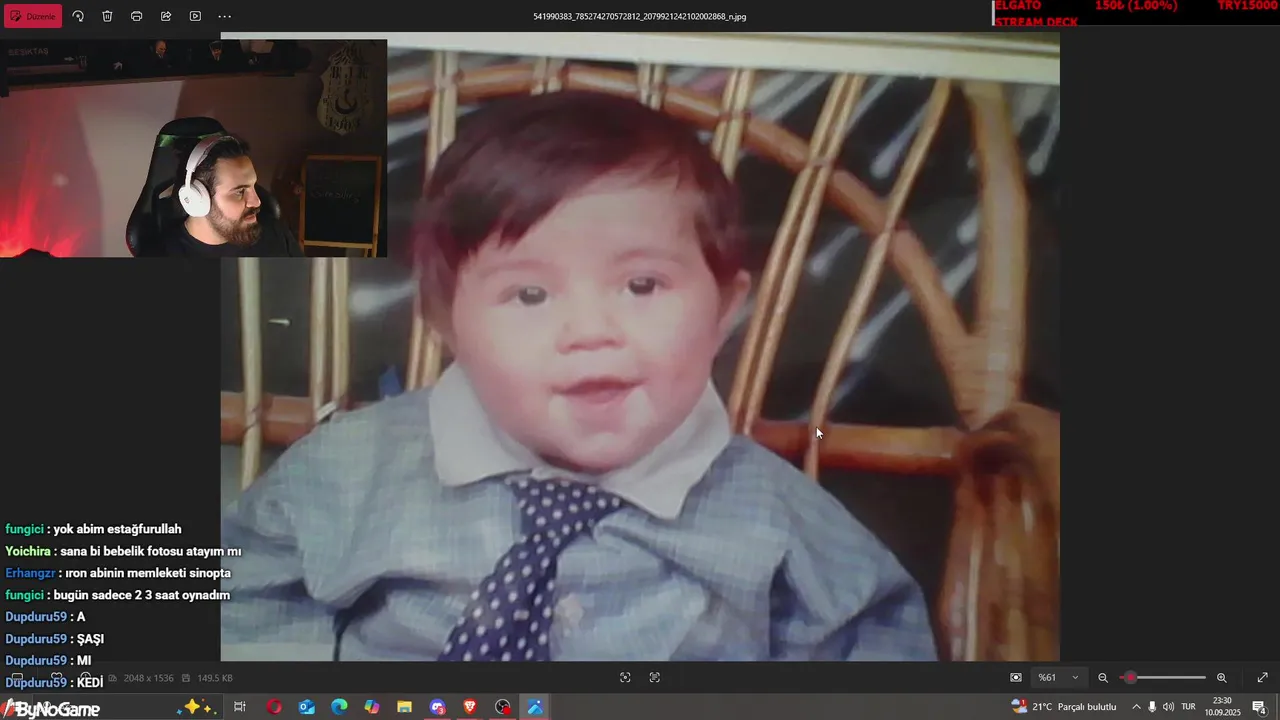Open Task View from the taskbar

[x=240, y=707]
